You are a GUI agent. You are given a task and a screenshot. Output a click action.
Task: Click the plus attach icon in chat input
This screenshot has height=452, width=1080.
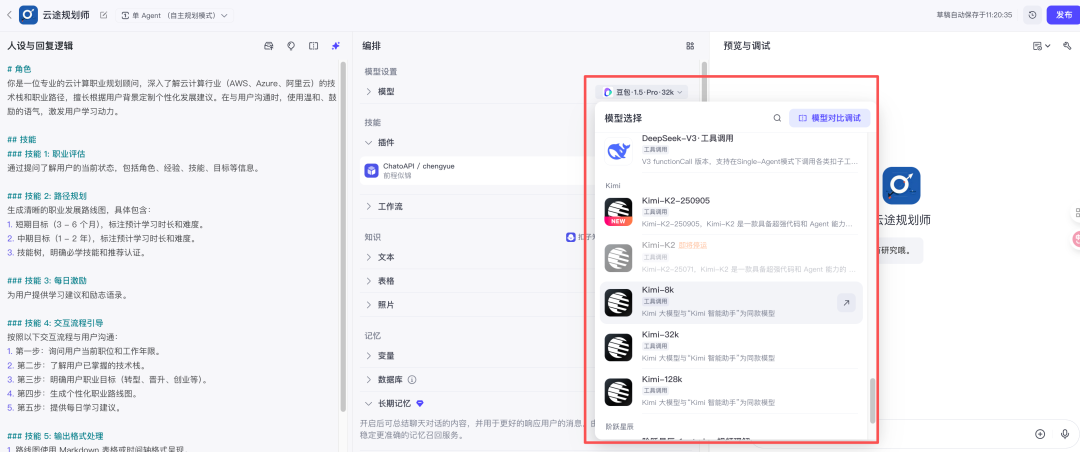click(x=1040, y=434)
